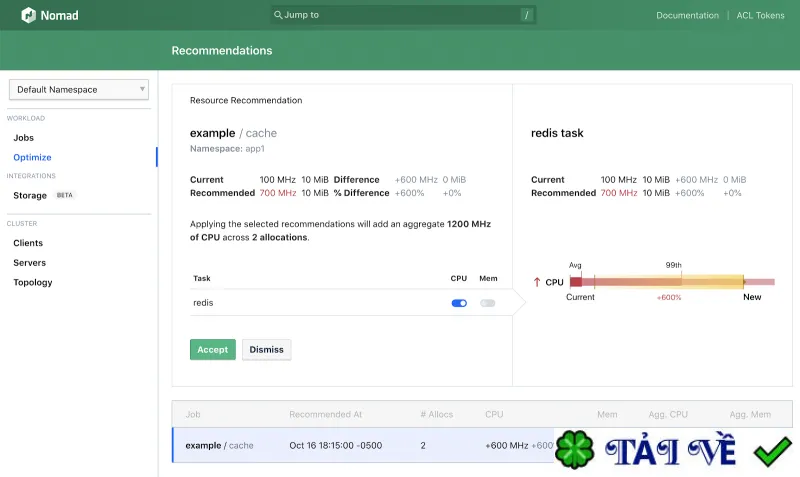Click the # Allocs column header
Viewport: 800px width, 477px height.
(437, 414)
